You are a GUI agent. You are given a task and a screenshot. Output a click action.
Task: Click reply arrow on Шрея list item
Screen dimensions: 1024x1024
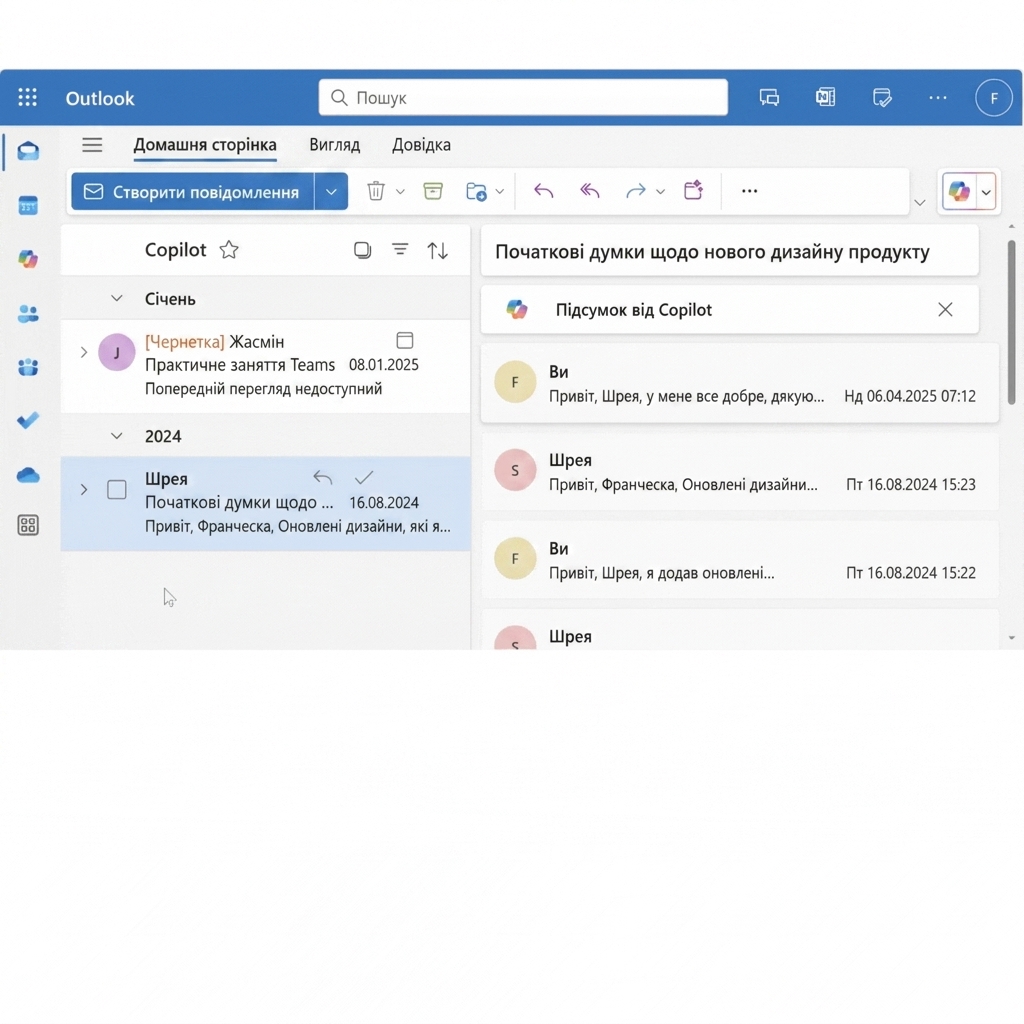point(323,477)
